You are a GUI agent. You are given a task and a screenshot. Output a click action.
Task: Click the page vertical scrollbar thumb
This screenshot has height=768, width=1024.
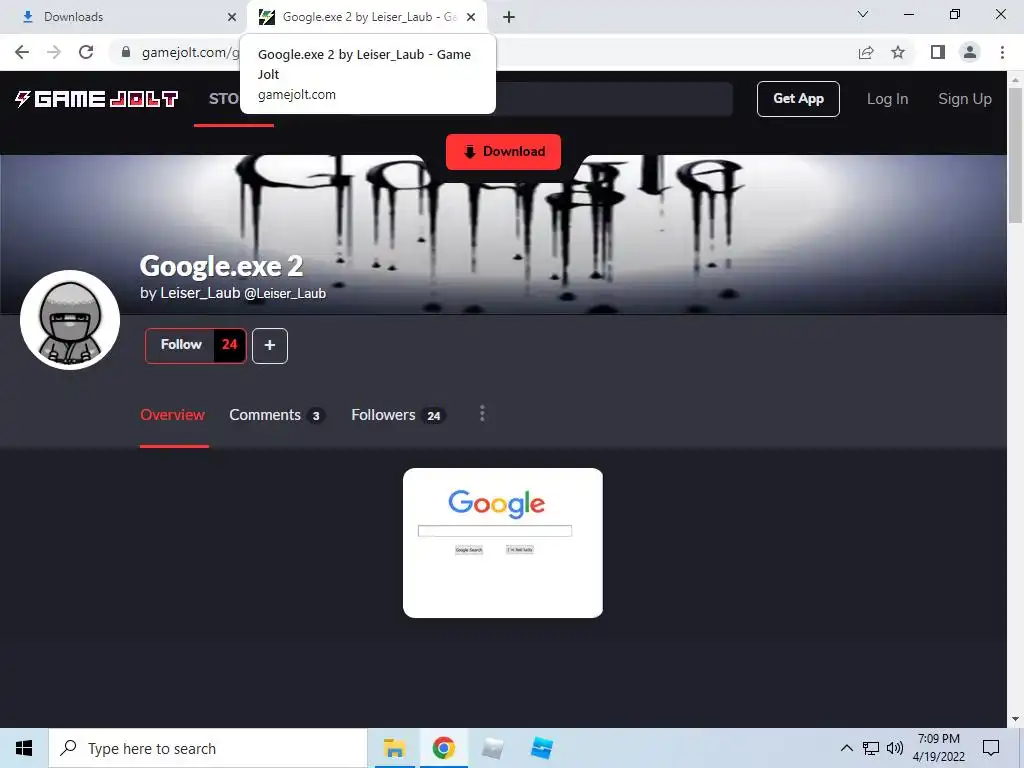pos(1016,155)
